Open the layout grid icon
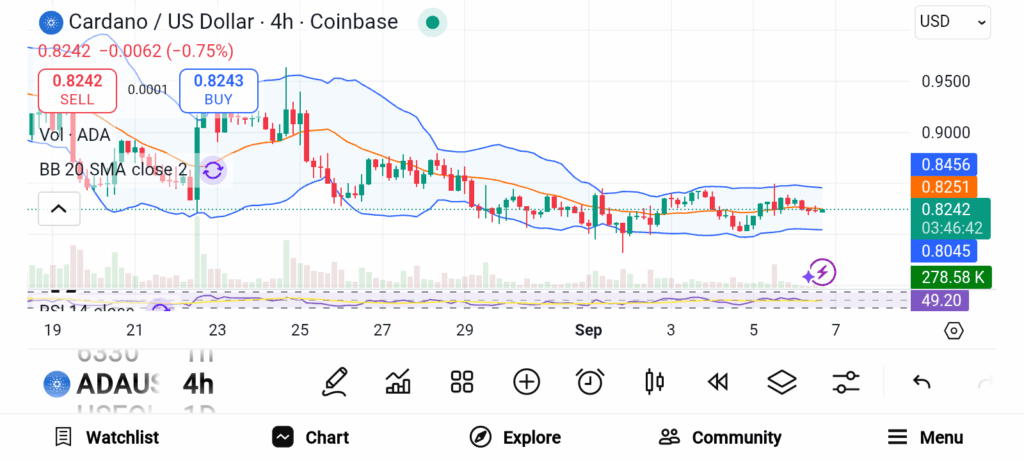The height and width of the screenshot is (461, 1024). point(461,381)
